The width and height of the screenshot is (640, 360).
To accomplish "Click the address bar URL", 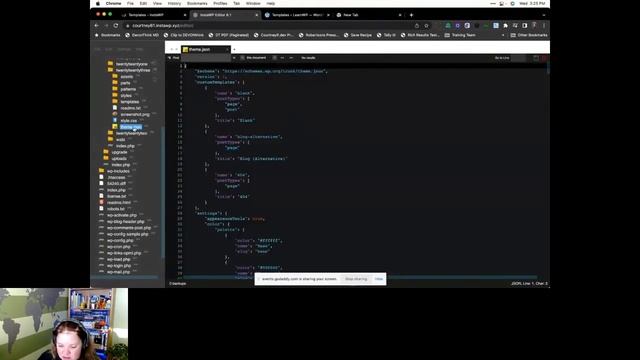I will tap(163, 25).
